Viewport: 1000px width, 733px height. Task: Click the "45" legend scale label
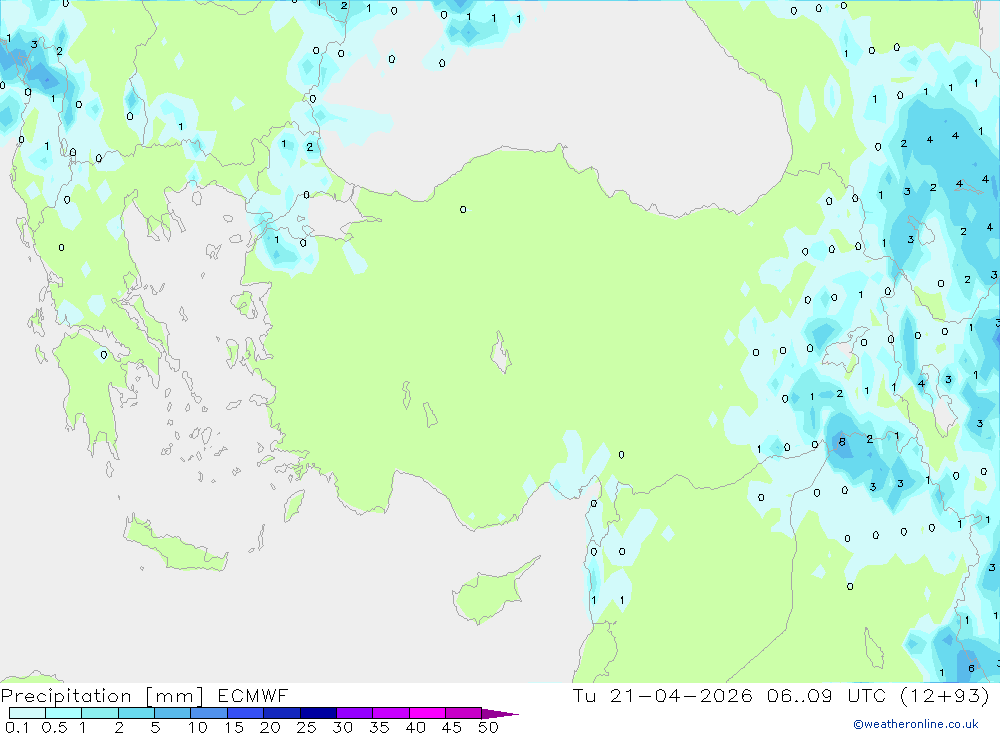click(x=452, y=727)
